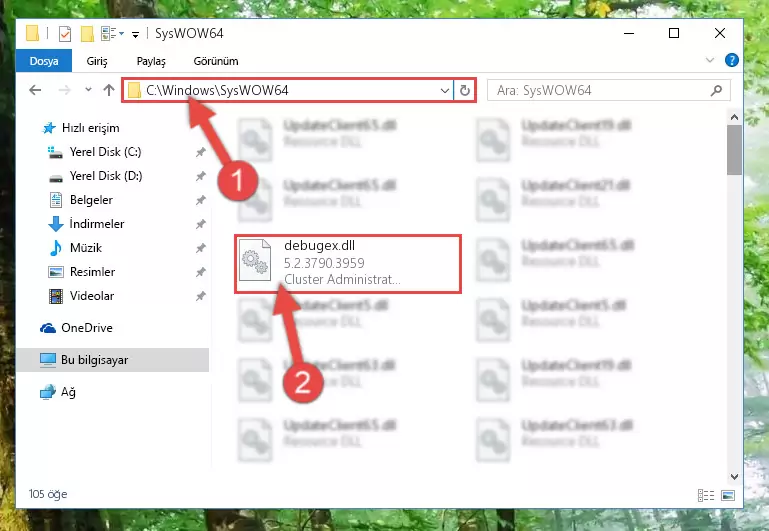Click the pin icon next to İndirmeler
The height and width of the screenshot is (531, 769).
(x=200, y=224)
